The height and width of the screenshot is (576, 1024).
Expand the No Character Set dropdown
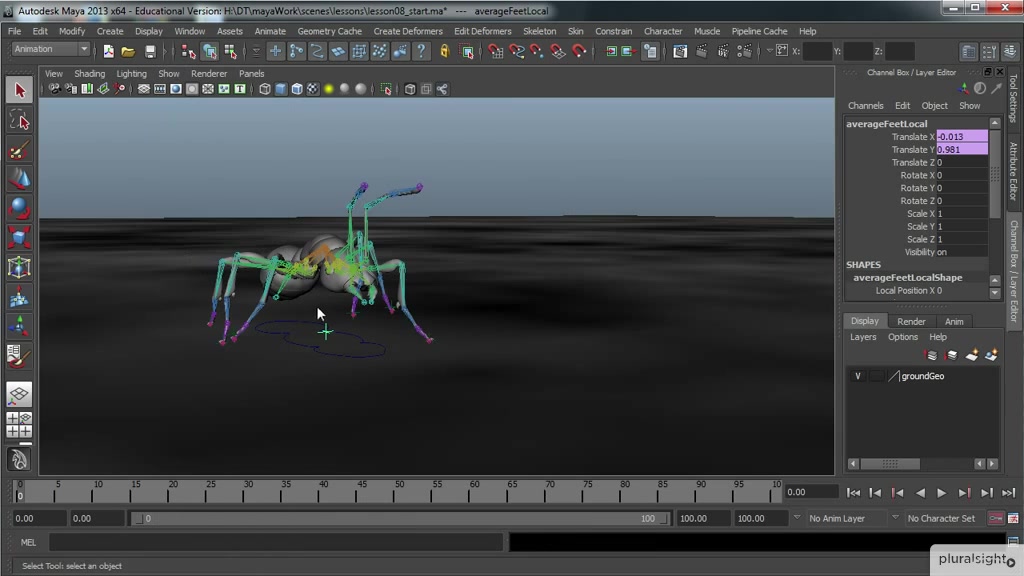tap(941, 518)
